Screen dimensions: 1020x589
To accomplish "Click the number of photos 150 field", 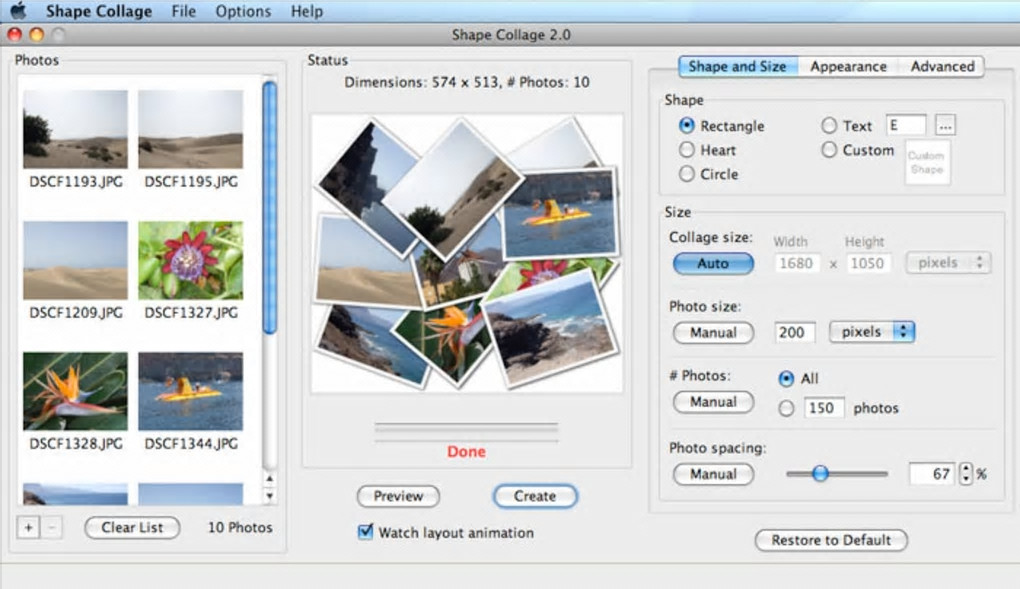I will (x=824, y=407).
